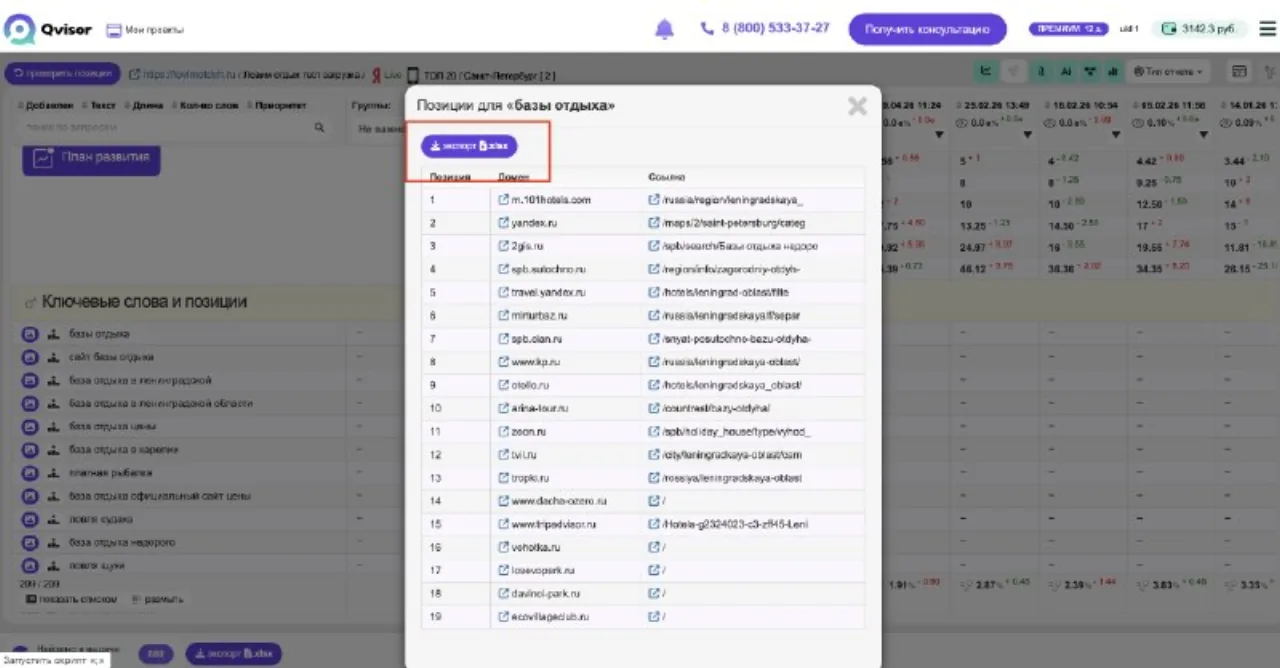Open the Группы dropdown
The width and height of the screenshot is (1280, 668).
pyautogui.click(x=380, y=129)
